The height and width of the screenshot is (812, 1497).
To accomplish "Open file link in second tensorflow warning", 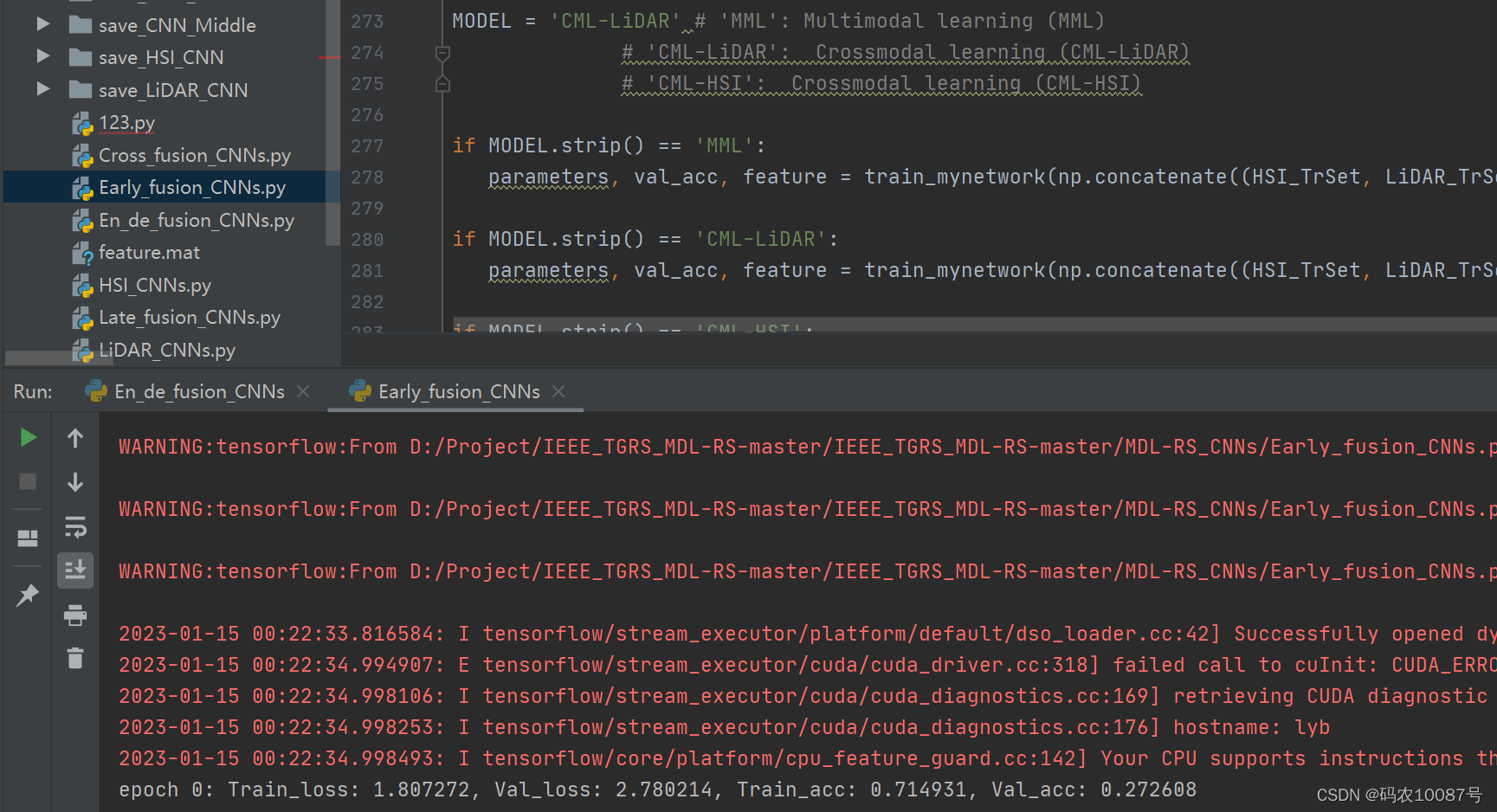I will tap(952, 509).
